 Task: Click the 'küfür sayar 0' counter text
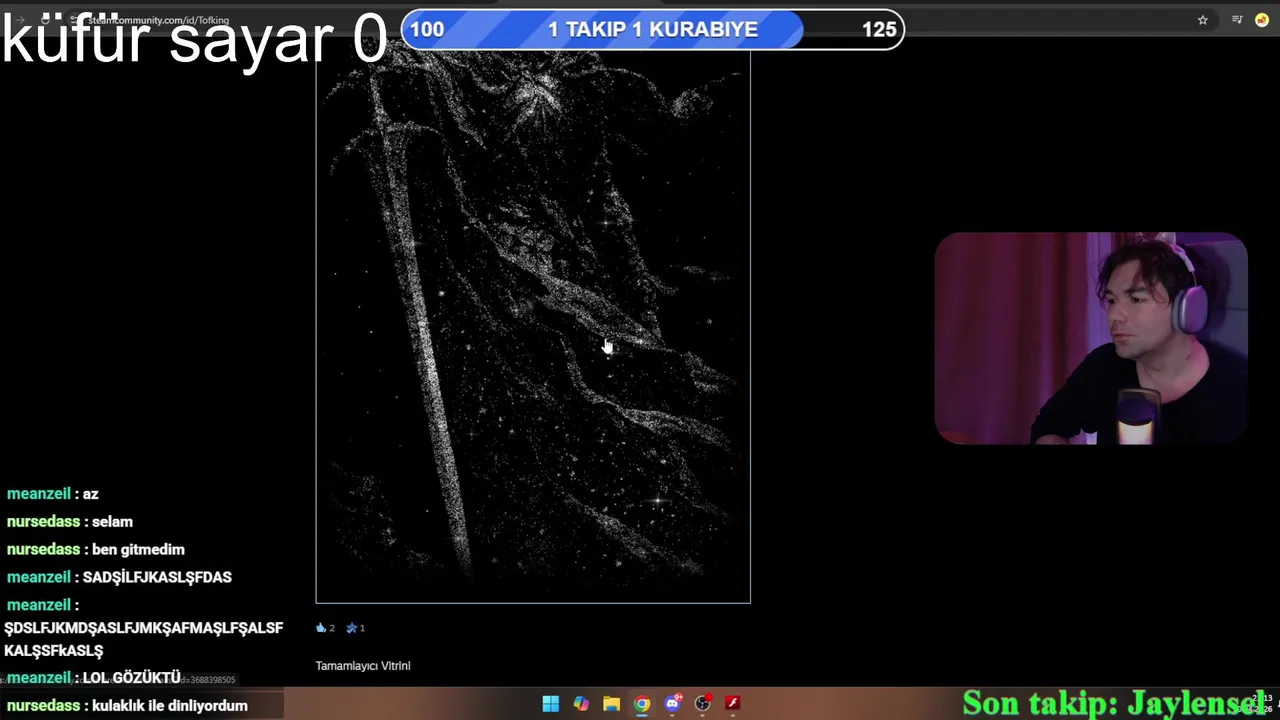point(195,40)
